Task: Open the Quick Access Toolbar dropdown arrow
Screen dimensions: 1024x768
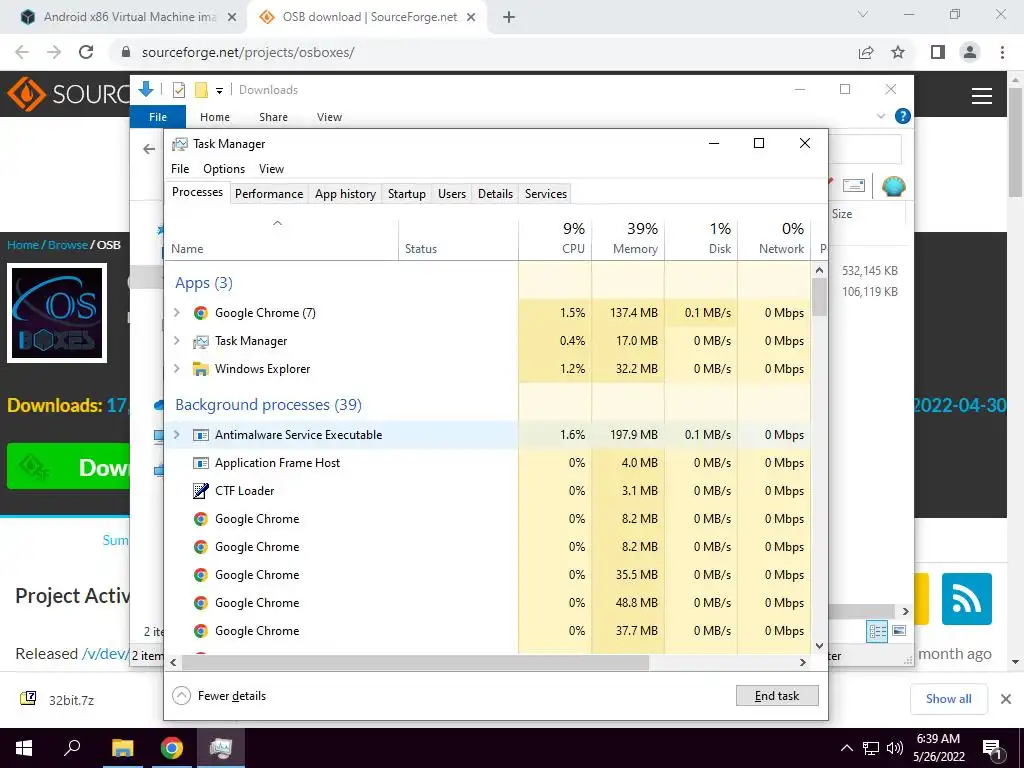Action: [x=219, y=91]
